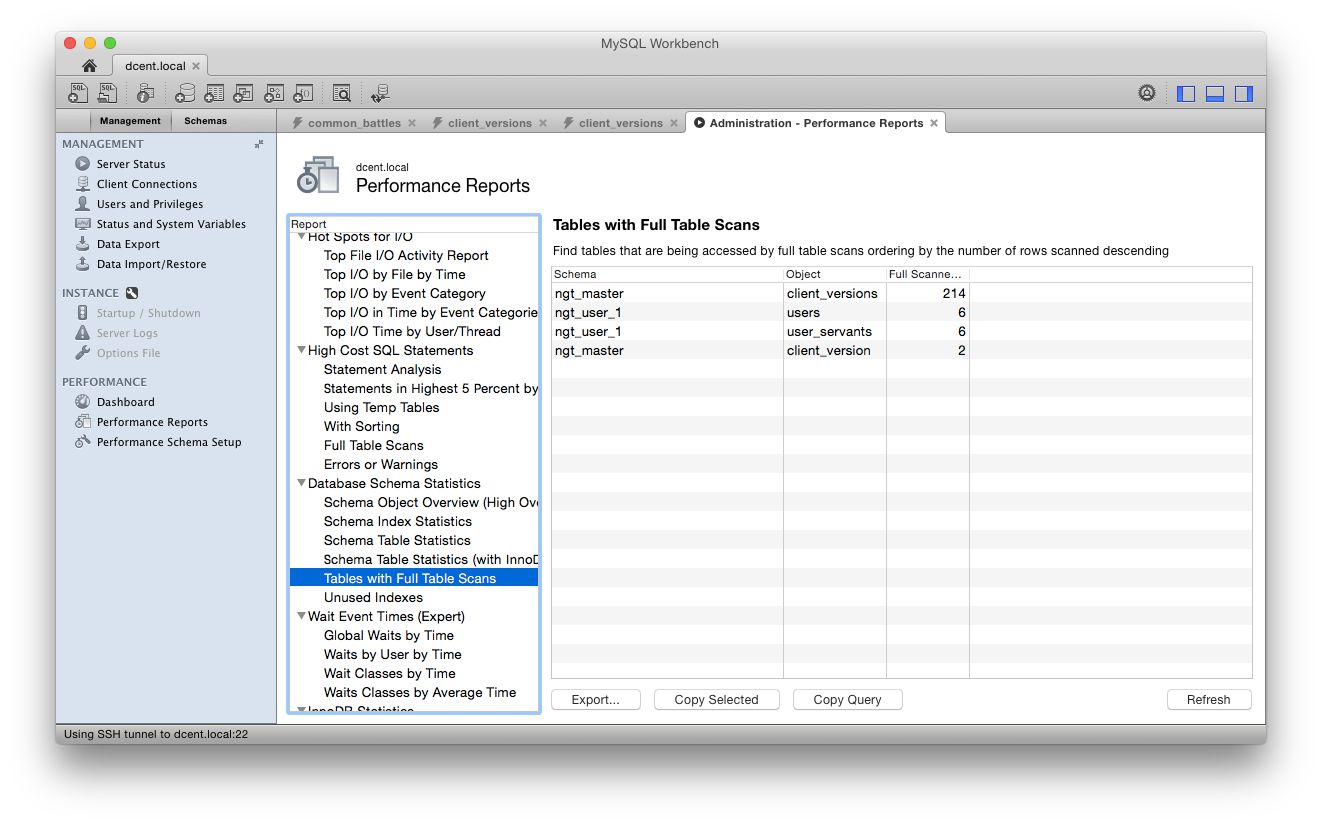Screen dimensions: 1322x824
Task: Click the Copy Query button
Action: point(848,700)
